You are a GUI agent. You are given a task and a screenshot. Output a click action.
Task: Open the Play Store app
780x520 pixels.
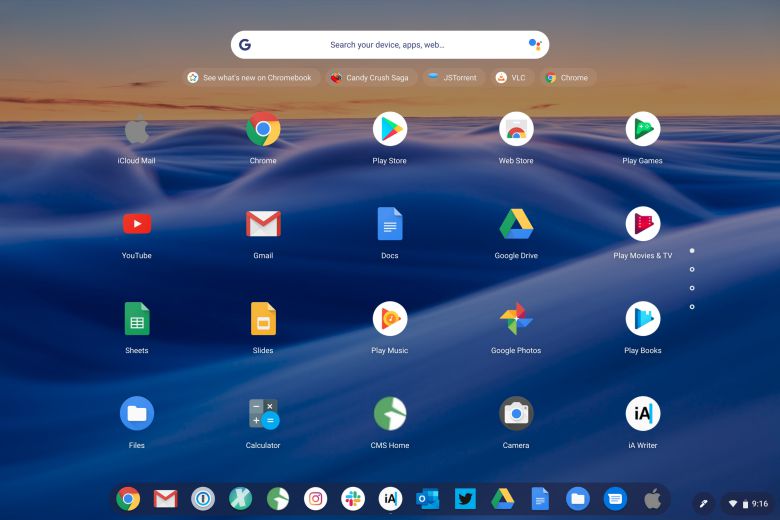[390, 129]
